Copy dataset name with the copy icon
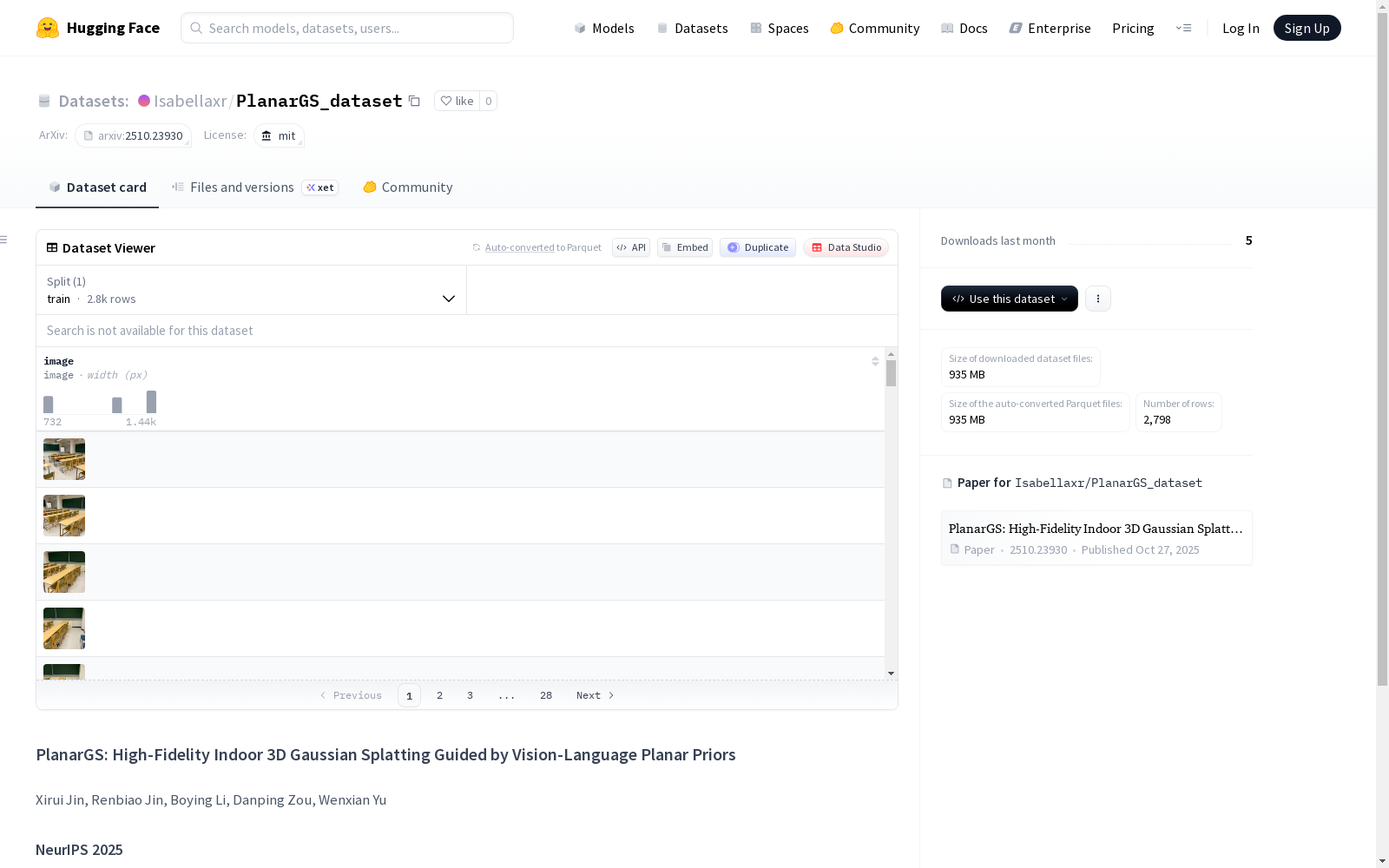The image size is (1389, 868). coord(415,101)
